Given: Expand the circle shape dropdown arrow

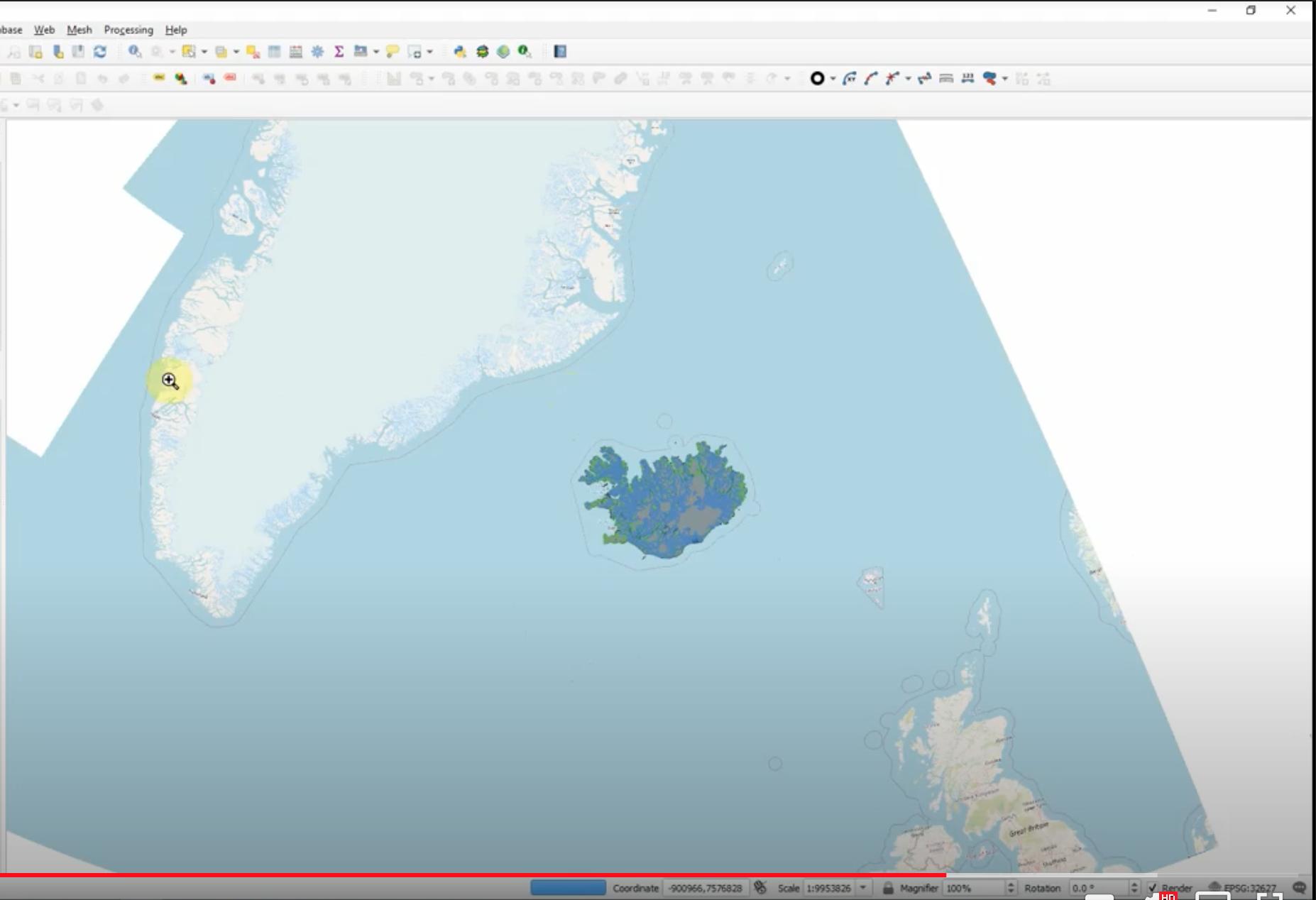Looking at the screenshot, I should click(x=833, y=79).
